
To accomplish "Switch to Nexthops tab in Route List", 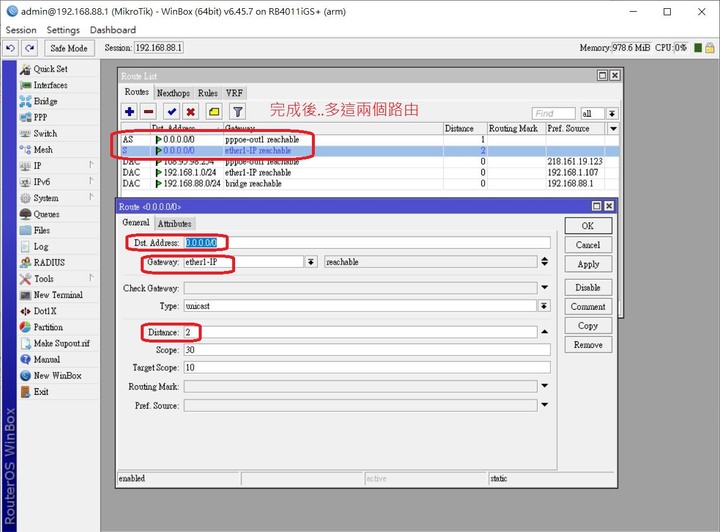I will (x=173, y=93).
